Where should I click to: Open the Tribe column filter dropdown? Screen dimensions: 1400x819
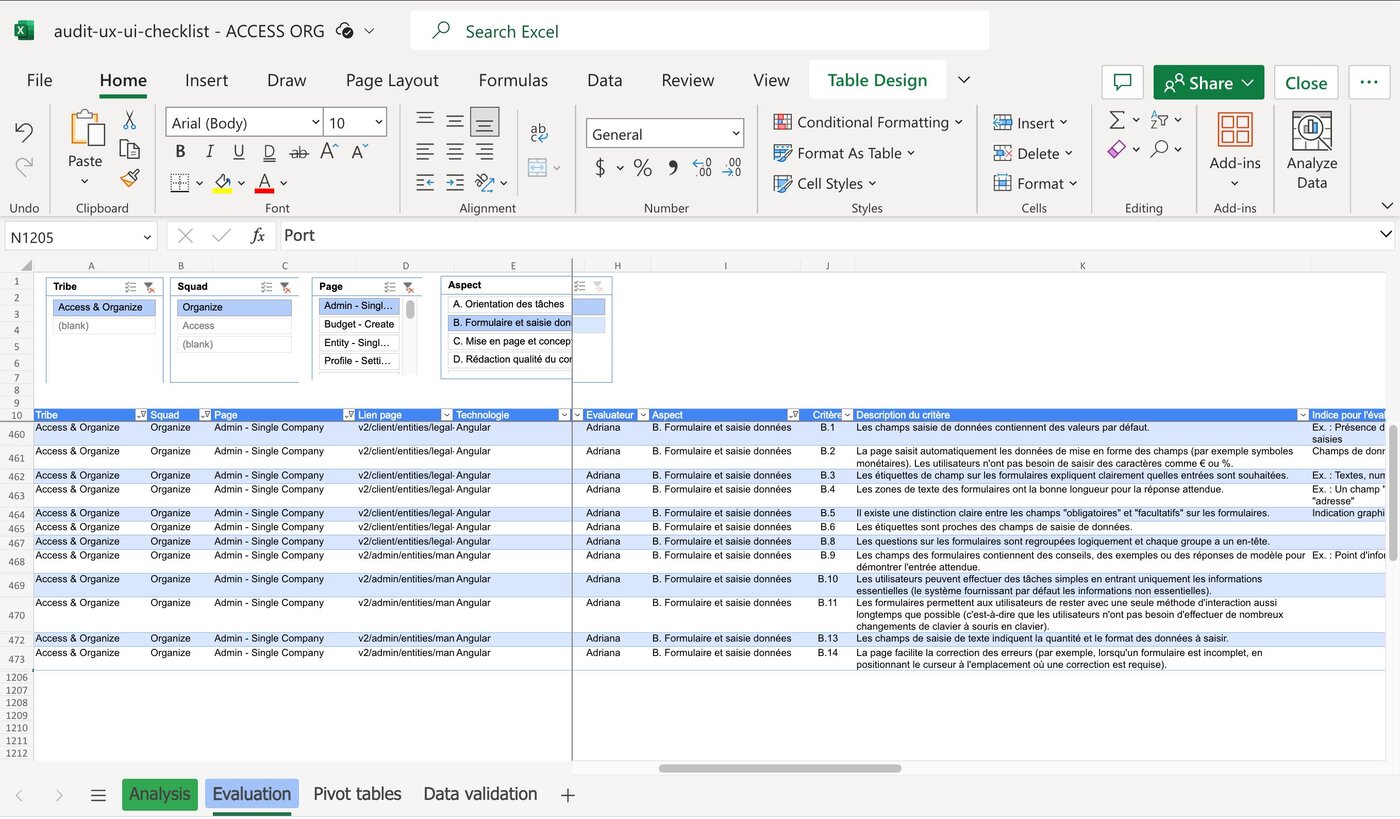pos(141,415)
